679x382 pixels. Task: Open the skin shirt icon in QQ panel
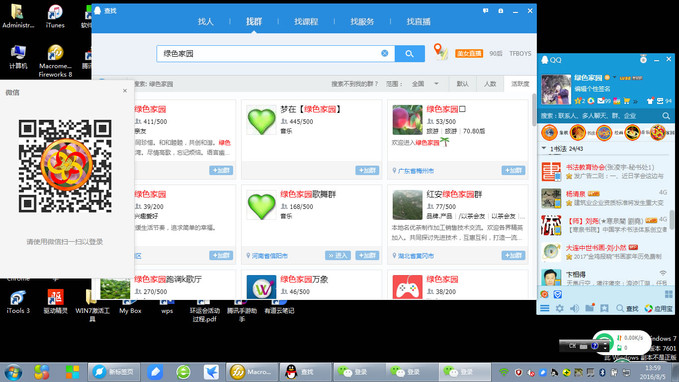650,101
